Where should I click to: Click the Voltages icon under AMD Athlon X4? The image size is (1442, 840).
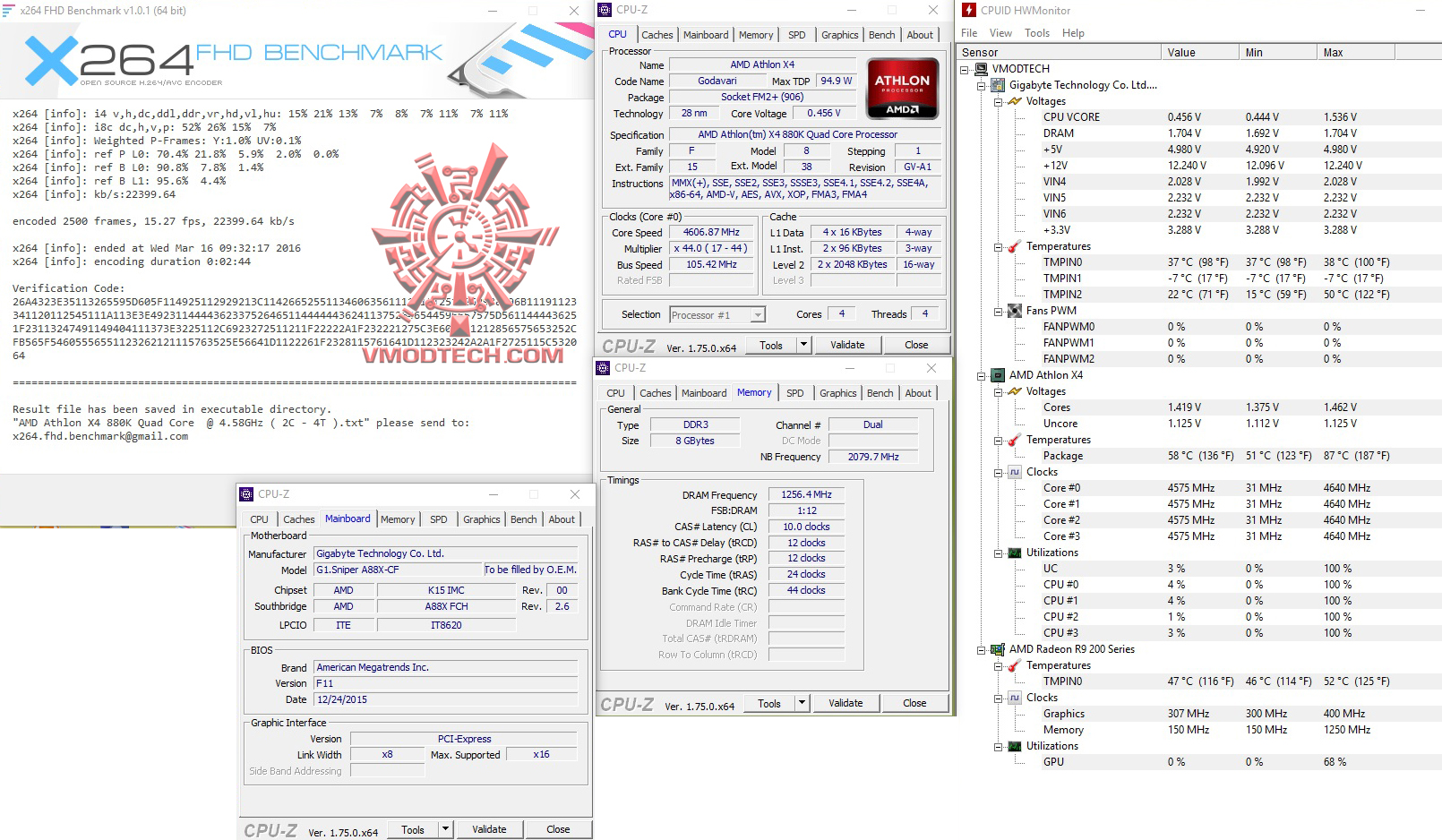point(1015,391)
